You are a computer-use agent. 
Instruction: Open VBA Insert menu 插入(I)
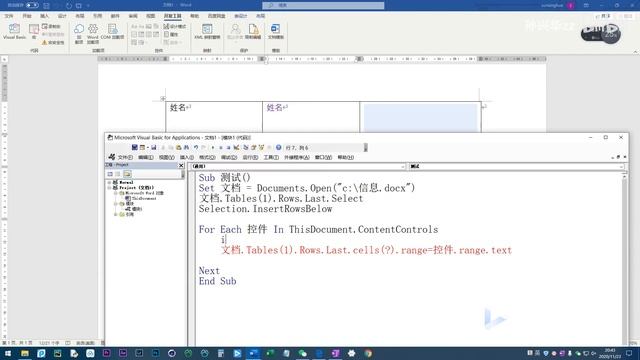click(187, 157)
